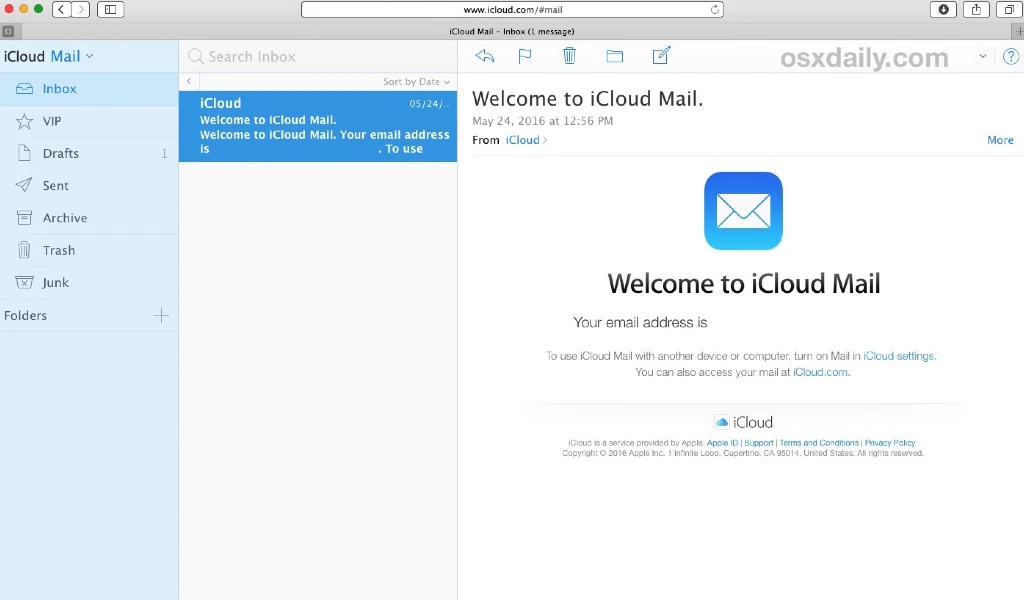This screenshot has width=1024, height=600.
Task: Click the VIP star icon
Action: click(x=24, y=121)
